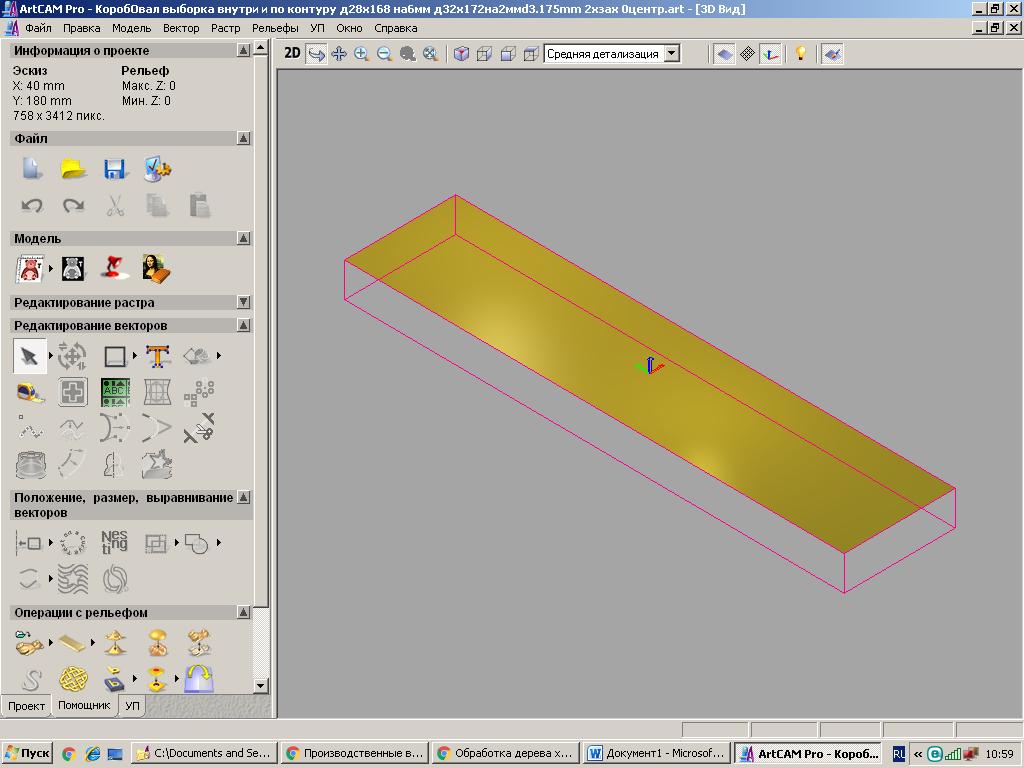Screen dimensions: 1024x768
Task: Click the gold celtic knot relief icon
Action: coord(73,680)
